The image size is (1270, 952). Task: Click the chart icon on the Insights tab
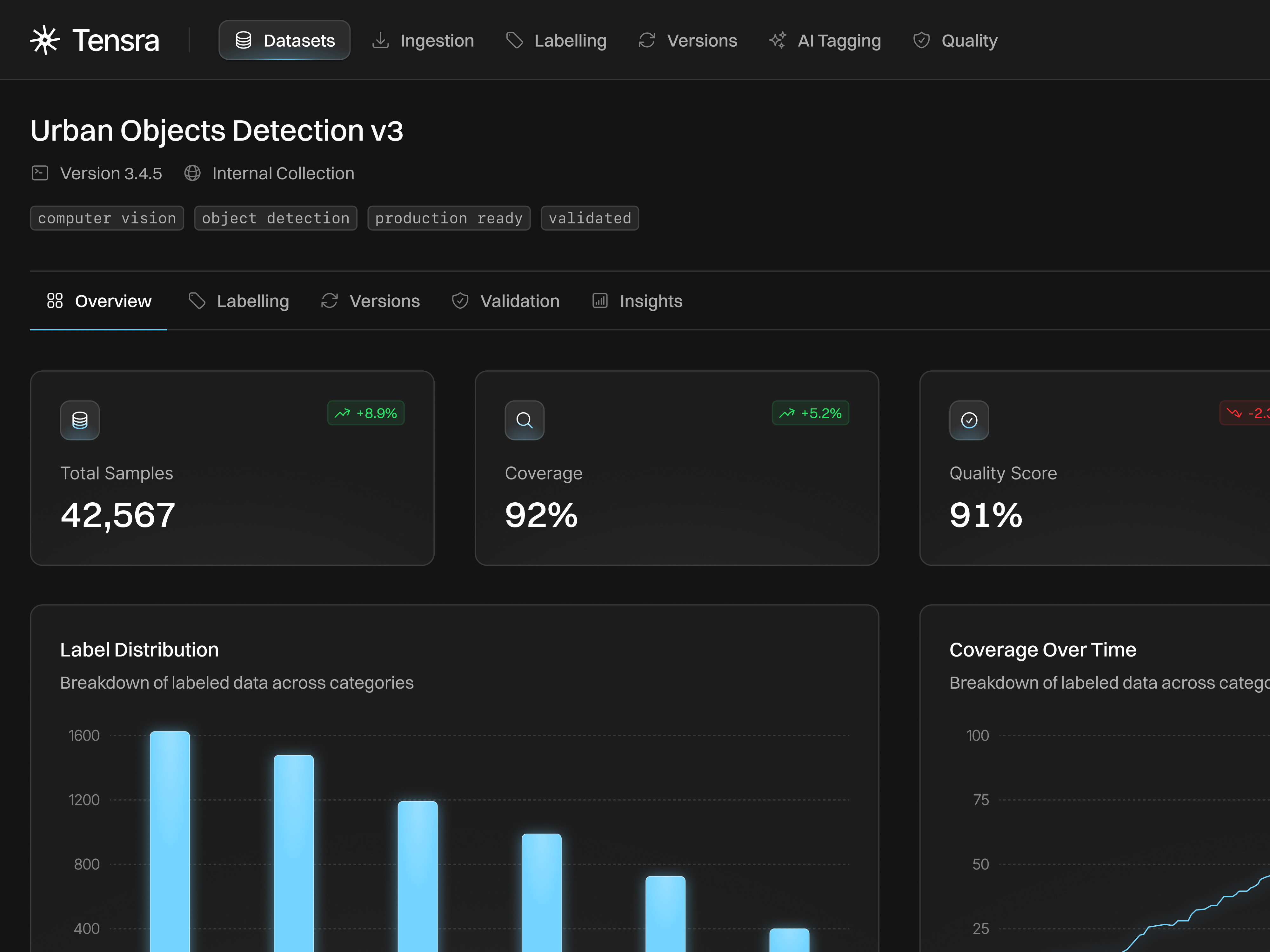[x=600, y=301]
